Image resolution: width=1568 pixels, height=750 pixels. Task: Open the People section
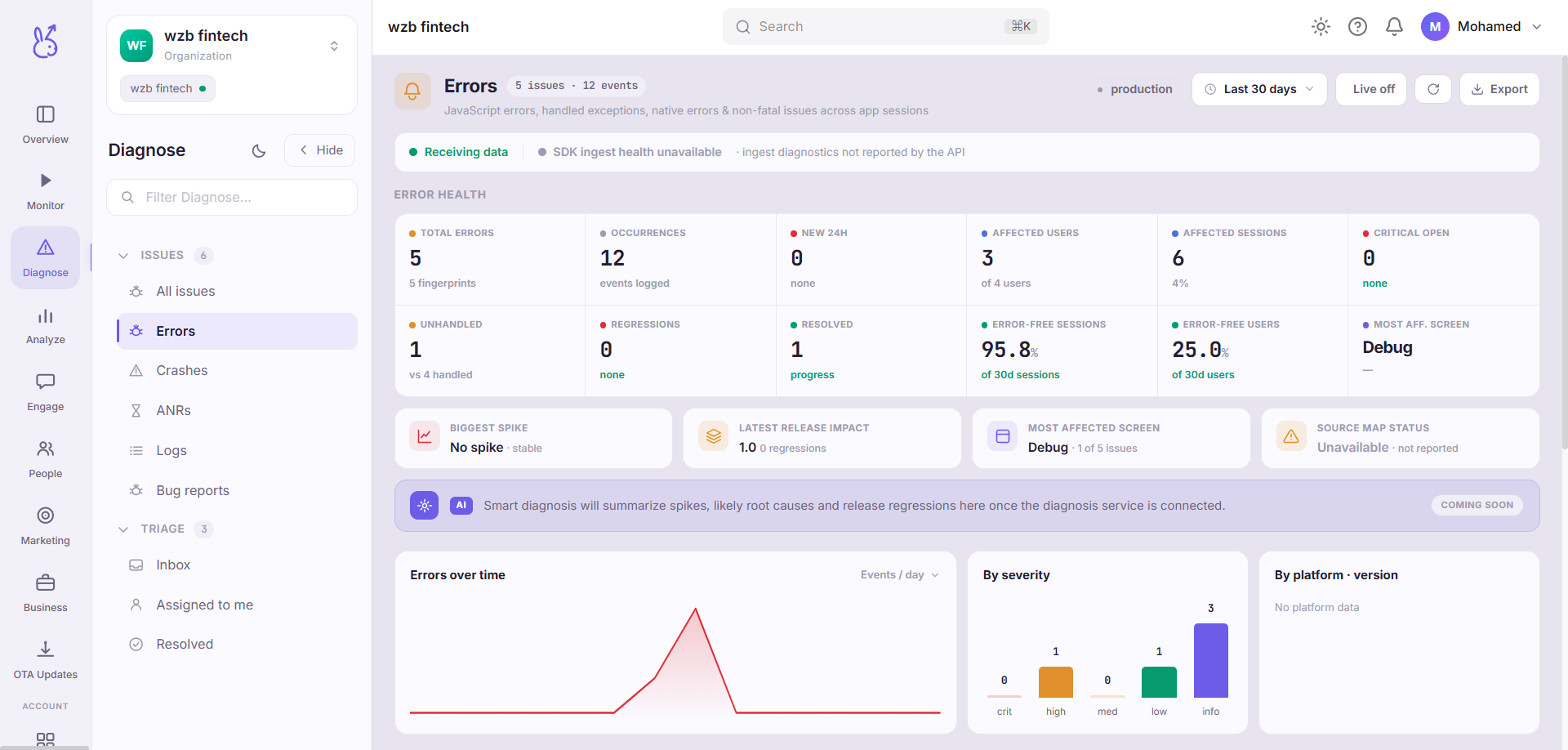[46, 460]
